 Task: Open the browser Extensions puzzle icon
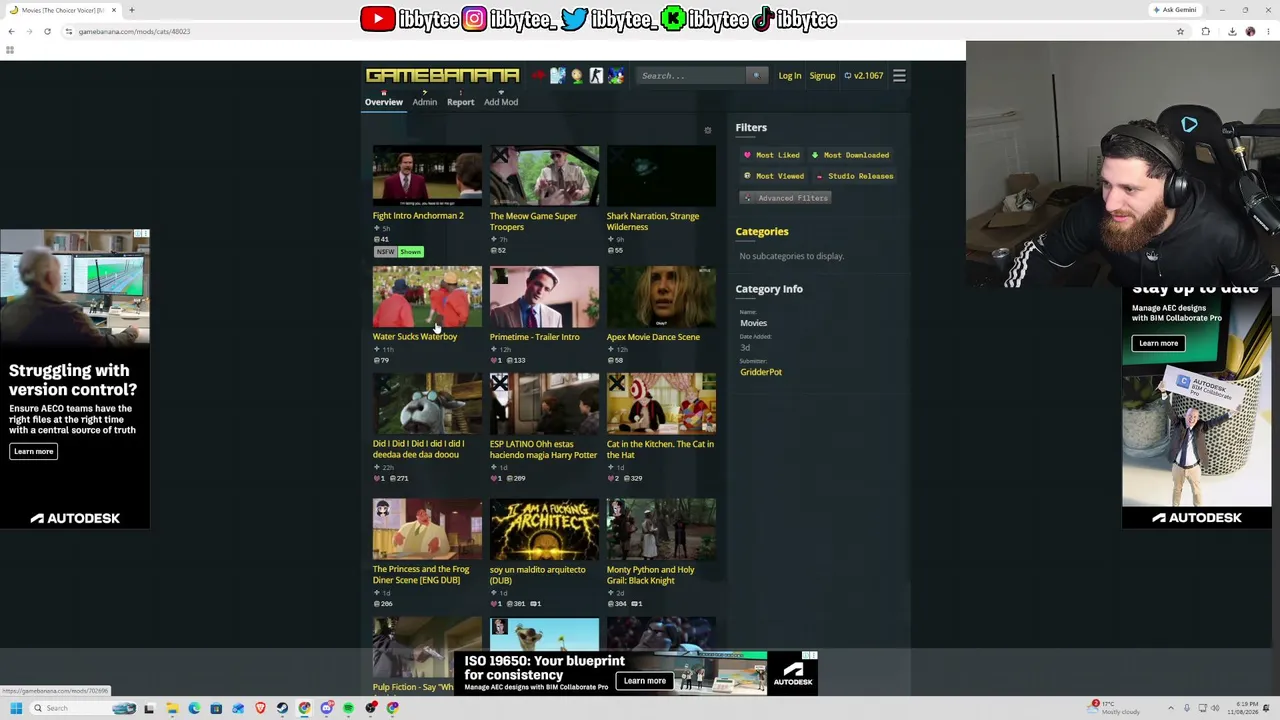1205,31
